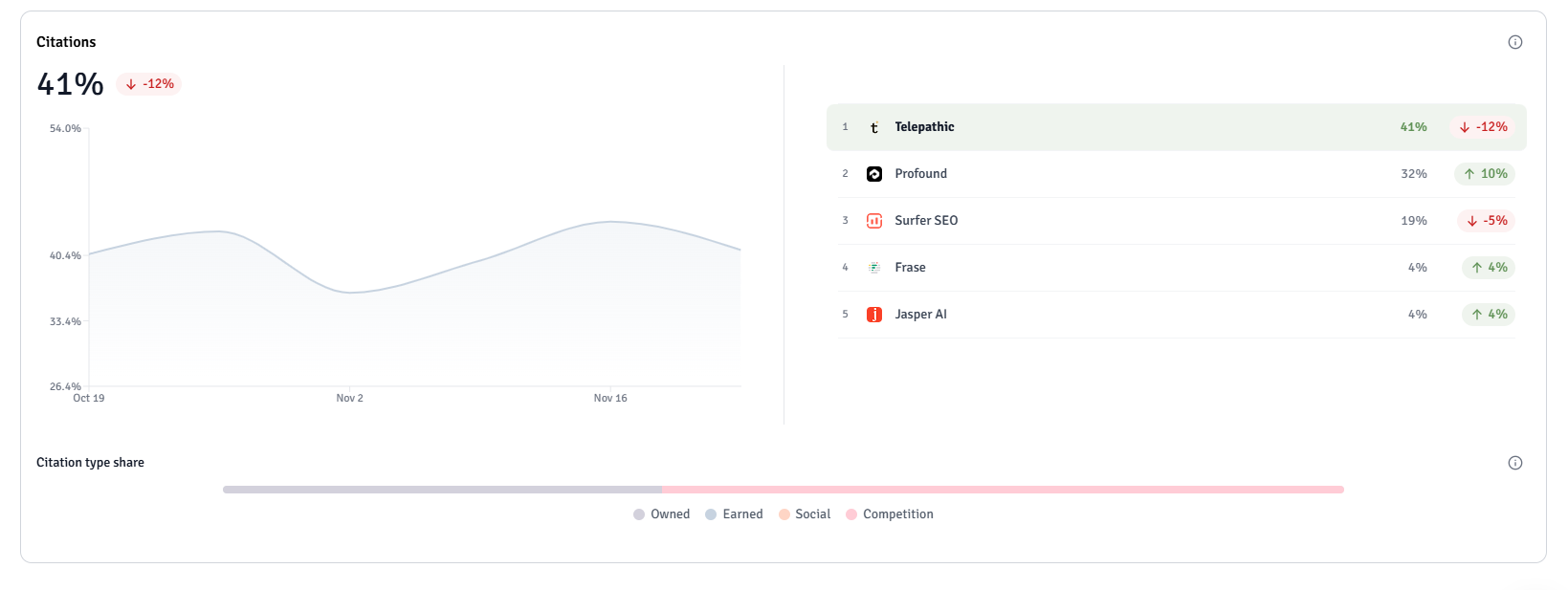Click the Nov 2 axis label
Image resolution: width=1568 pixels, height=590 pixels.
tap(349, 399)
